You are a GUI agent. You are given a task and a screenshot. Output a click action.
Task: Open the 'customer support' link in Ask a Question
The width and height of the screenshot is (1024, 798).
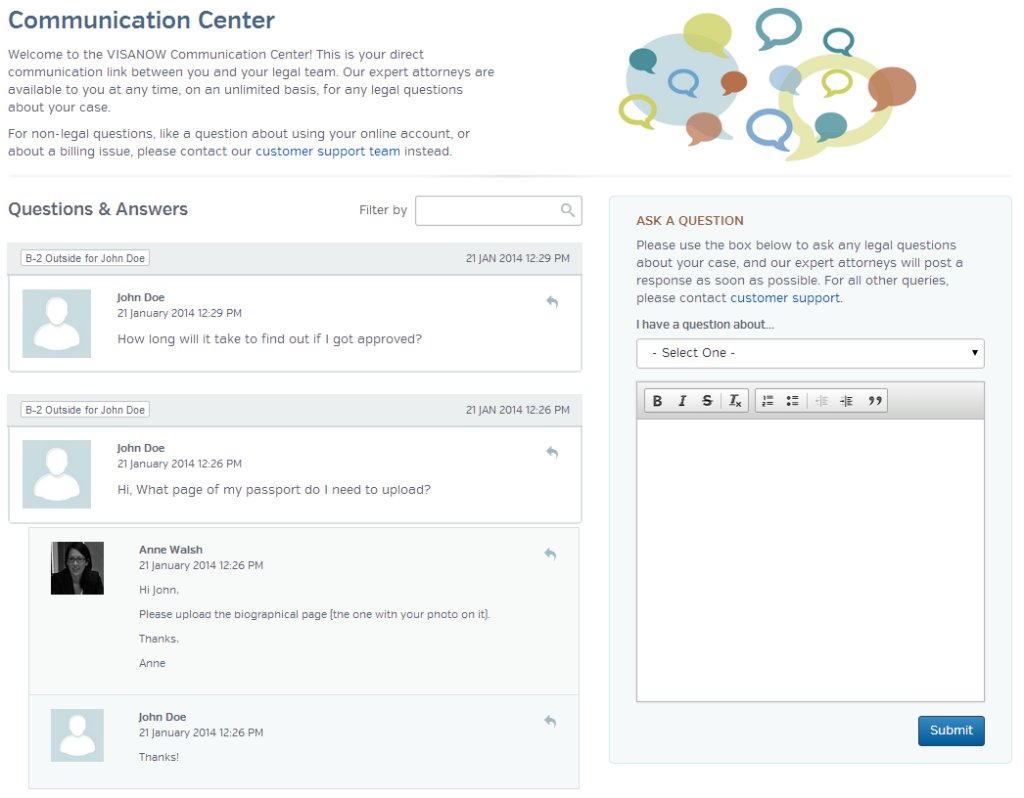tap(784, 298)
